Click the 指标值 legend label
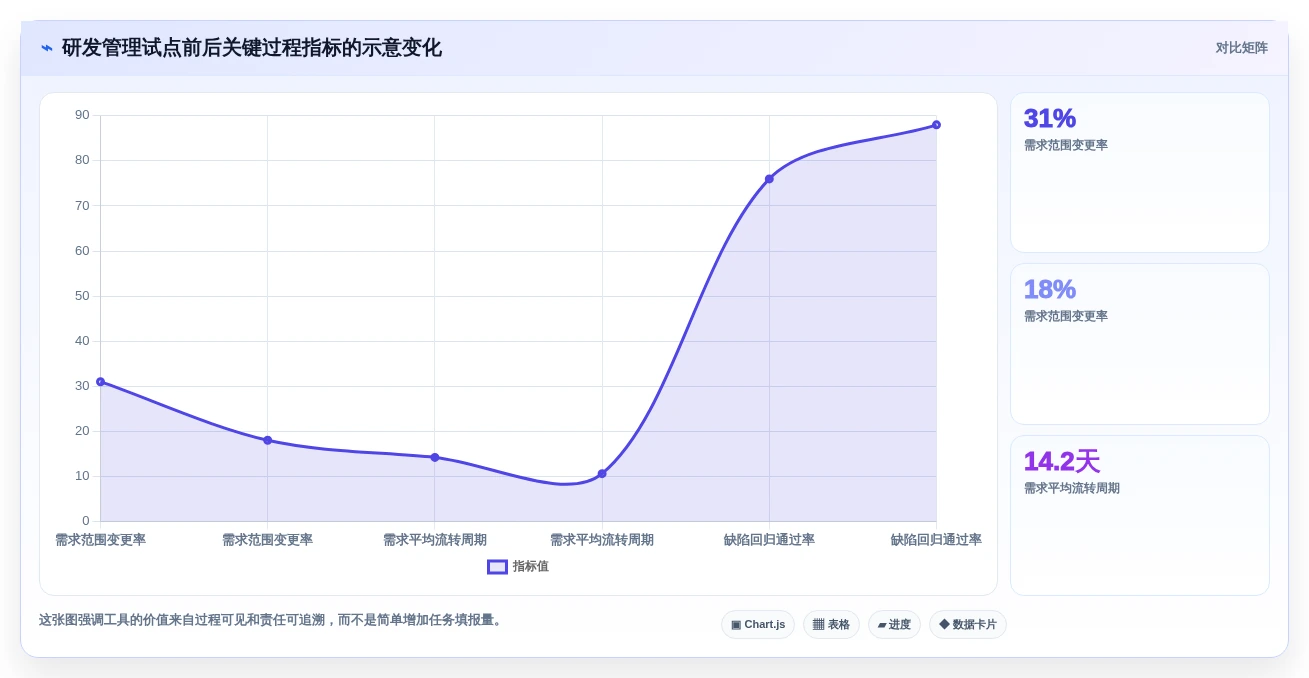Viewport: 1309px width, 678px height. point(531,567)
